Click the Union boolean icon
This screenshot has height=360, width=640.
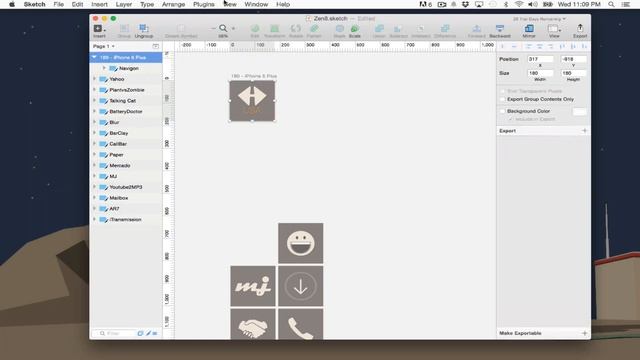pos(379,29)
